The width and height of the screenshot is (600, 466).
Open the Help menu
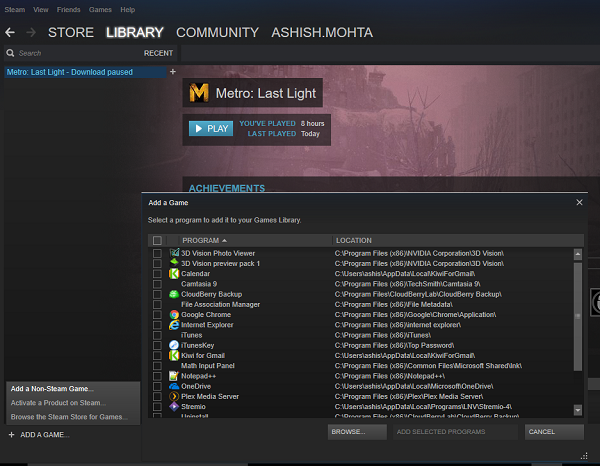[127, 10]
